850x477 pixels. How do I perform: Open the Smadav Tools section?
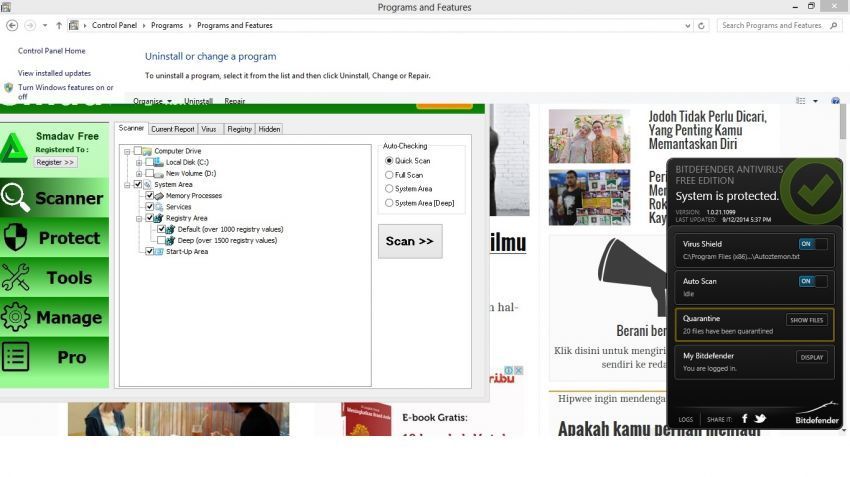tap(54, 277)
